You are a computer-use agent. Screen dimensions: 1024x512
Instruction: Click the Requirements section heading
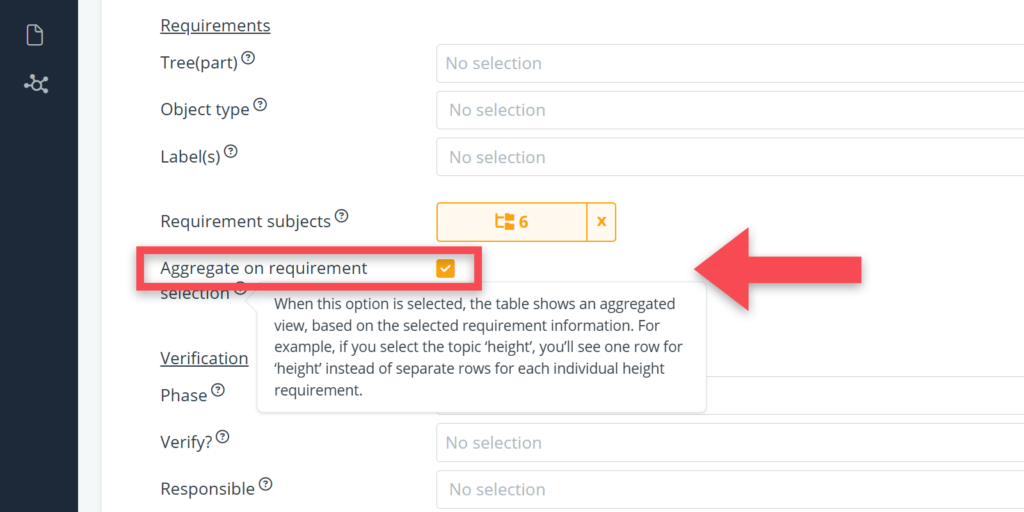pyautogui.click(x=215, y=25)
